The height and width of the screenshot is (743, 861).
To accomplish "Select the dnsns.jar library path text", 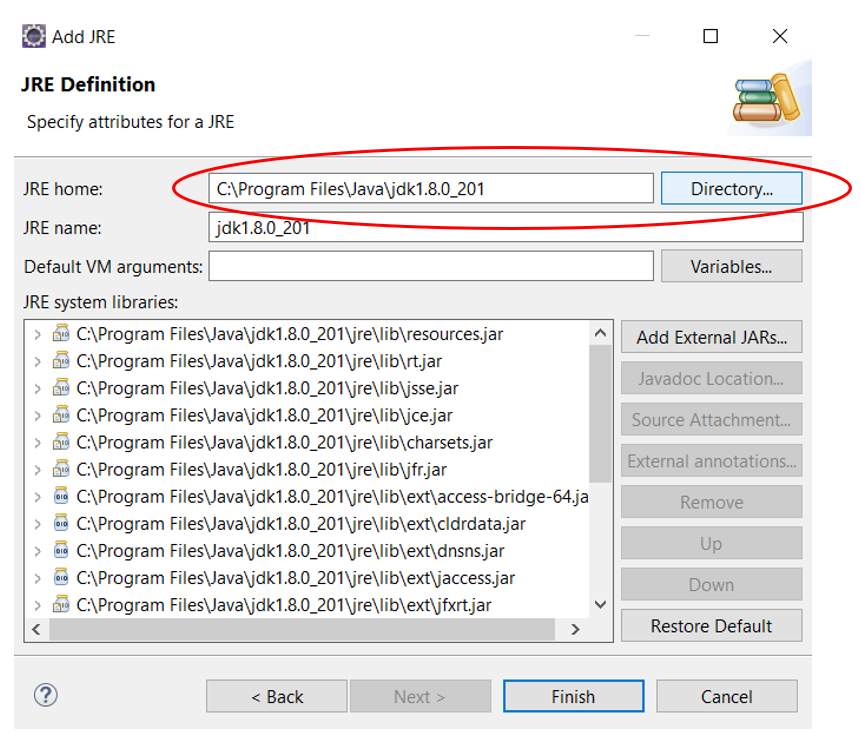I will point(290,550).
